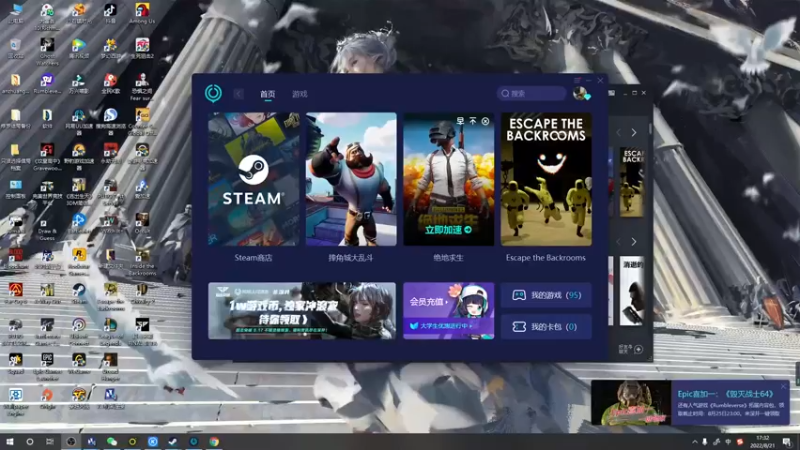
Task: Click the Chrome icon on the taskbar
Action: click(214, 442)
